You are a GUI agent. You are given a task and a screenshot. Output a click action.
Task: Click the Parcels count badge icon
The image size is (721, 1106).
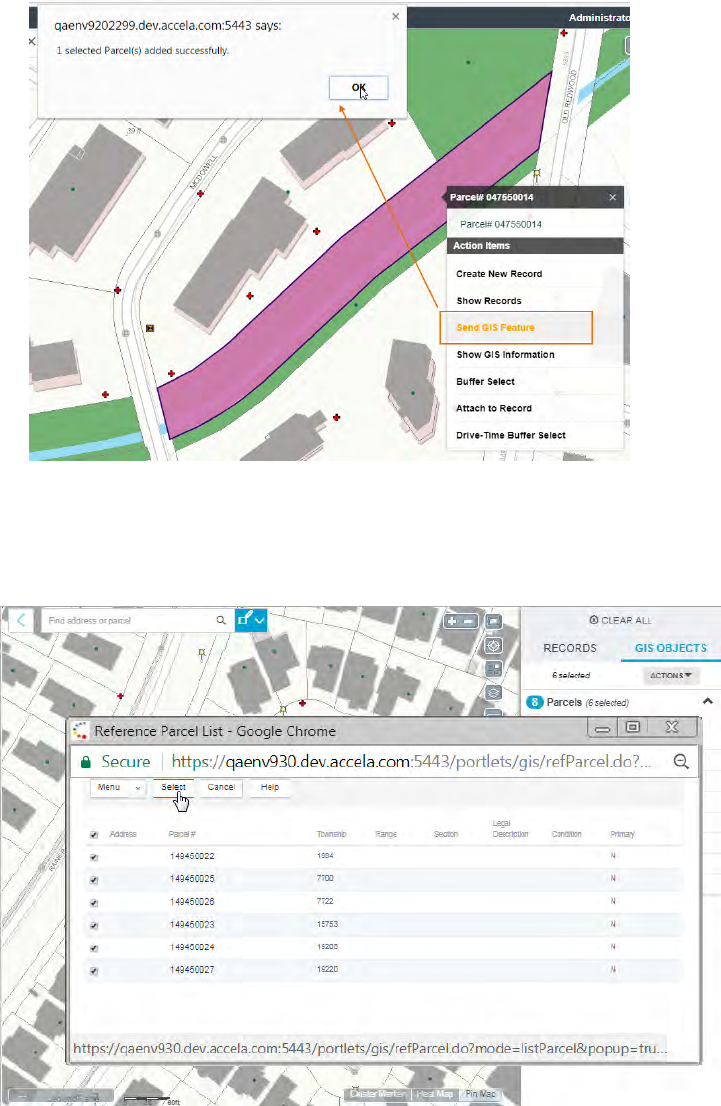535,703
